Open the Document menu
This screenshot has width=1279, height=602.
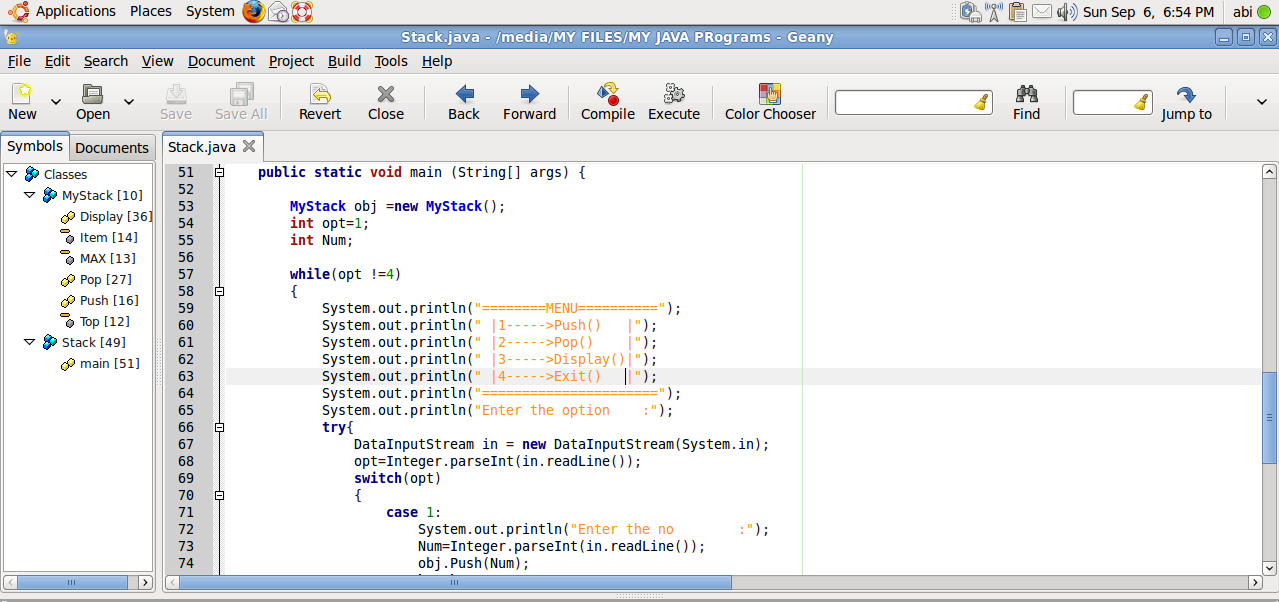[221, 61]
